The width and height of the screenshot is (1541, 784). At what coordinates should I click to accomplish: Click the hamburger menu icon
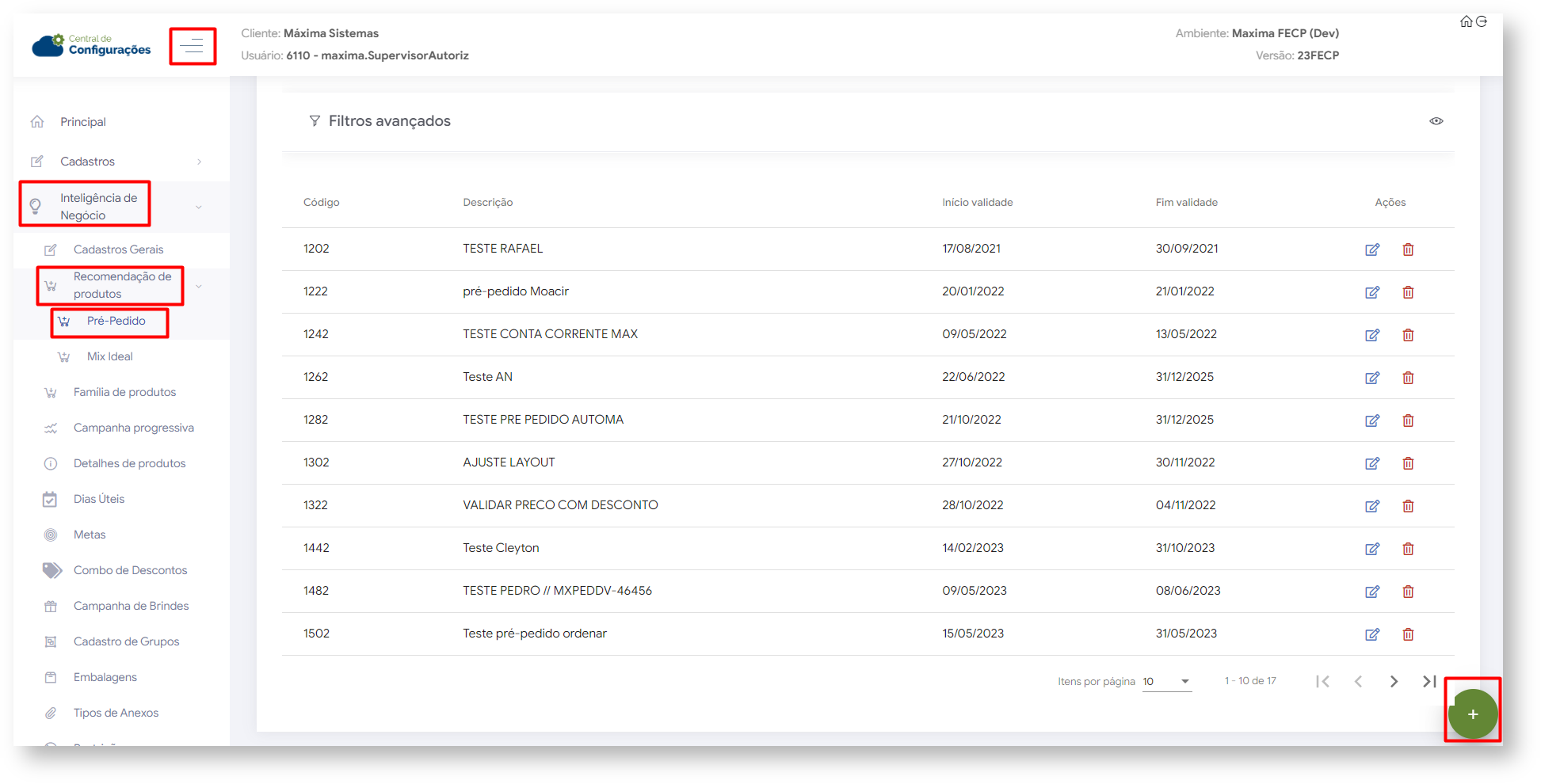point(192,47)
